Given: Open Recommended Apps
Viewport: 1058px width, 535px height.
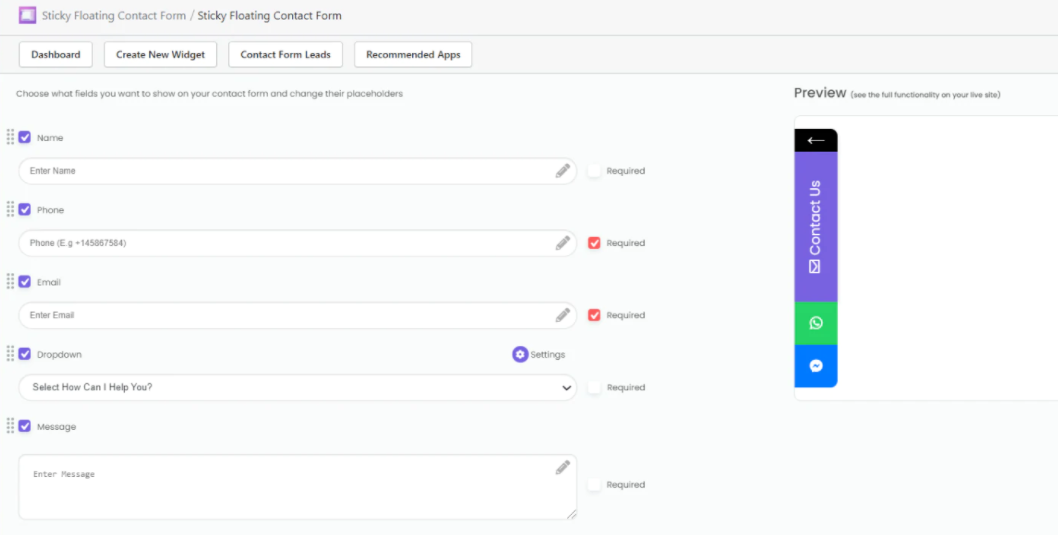Looking at the screenshot, I should coord(413,55).
